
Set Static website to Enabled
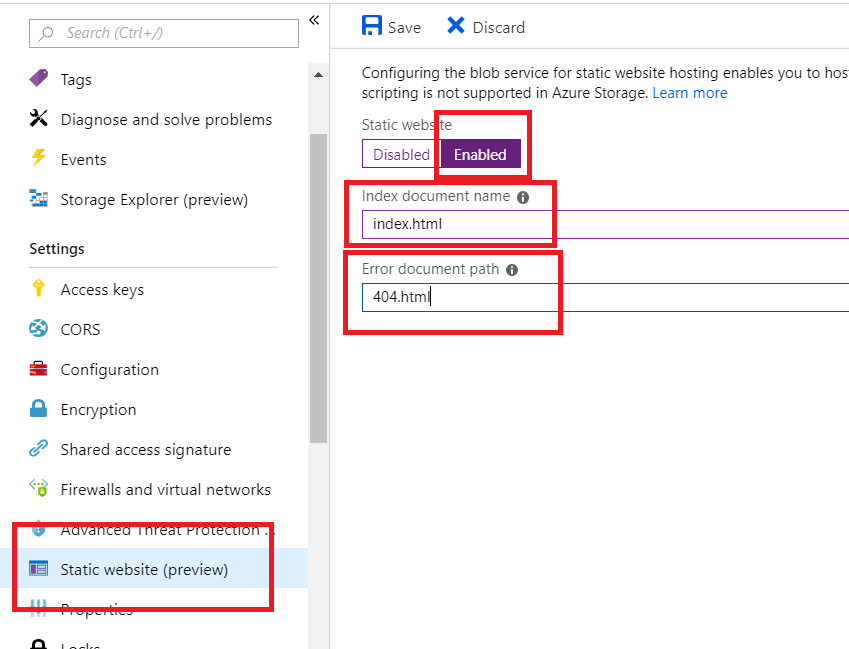pos(481,154)
